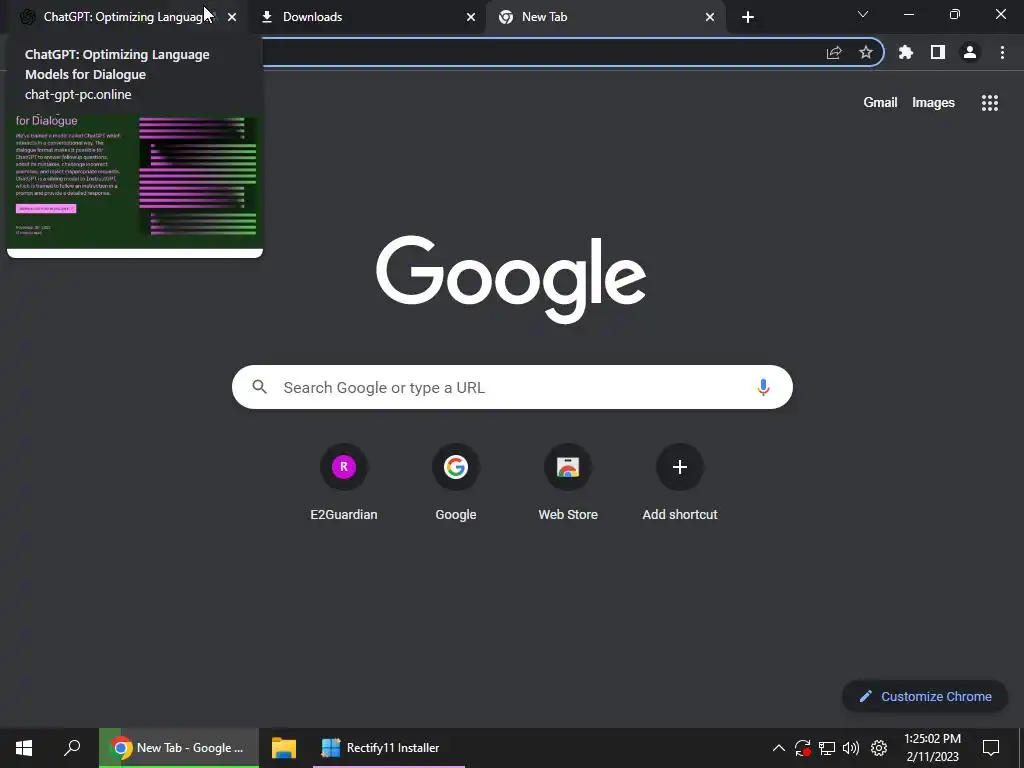Switch to the Downloads tab
This screenshot has height=768, width=1024.
click(x=366, y=17)
